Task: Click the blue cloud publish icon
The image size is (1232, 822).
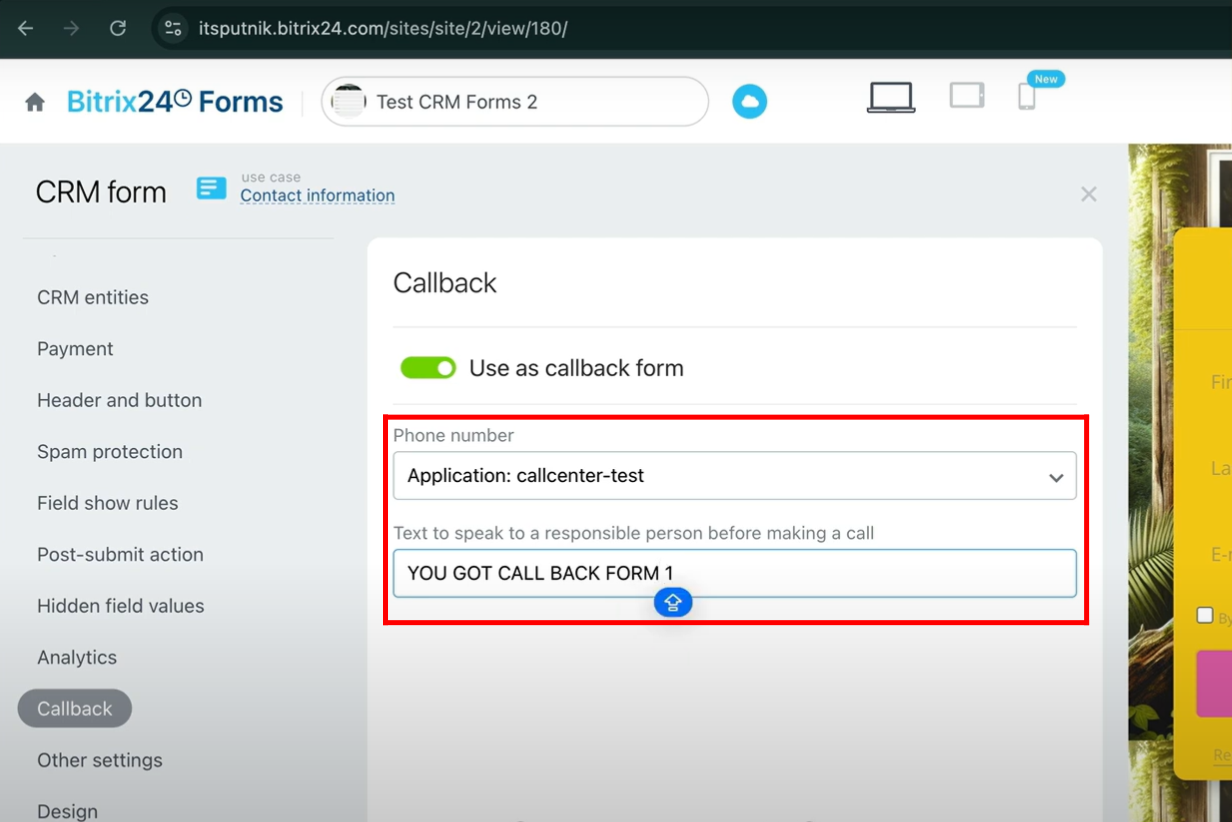Action: 749,102
